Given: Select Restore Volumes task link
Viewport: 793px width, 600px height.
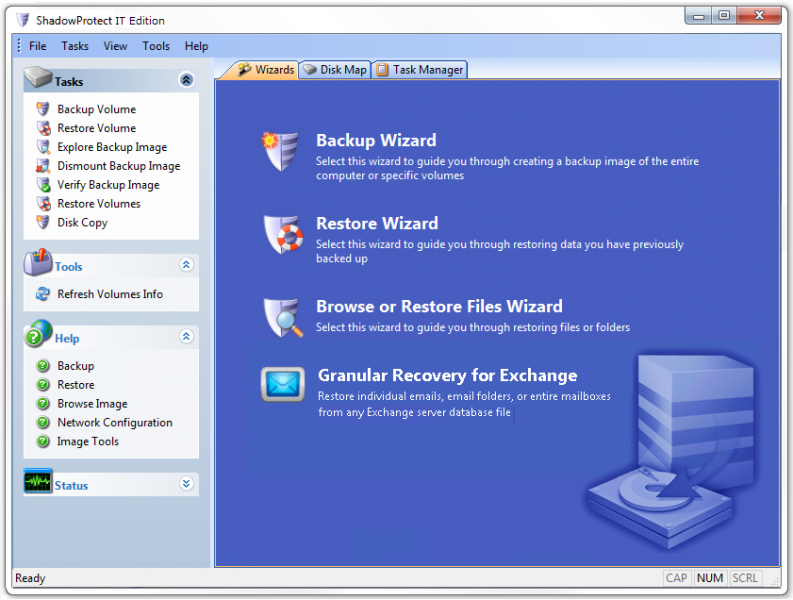Looking at the screenshot, I should point(99,203).
